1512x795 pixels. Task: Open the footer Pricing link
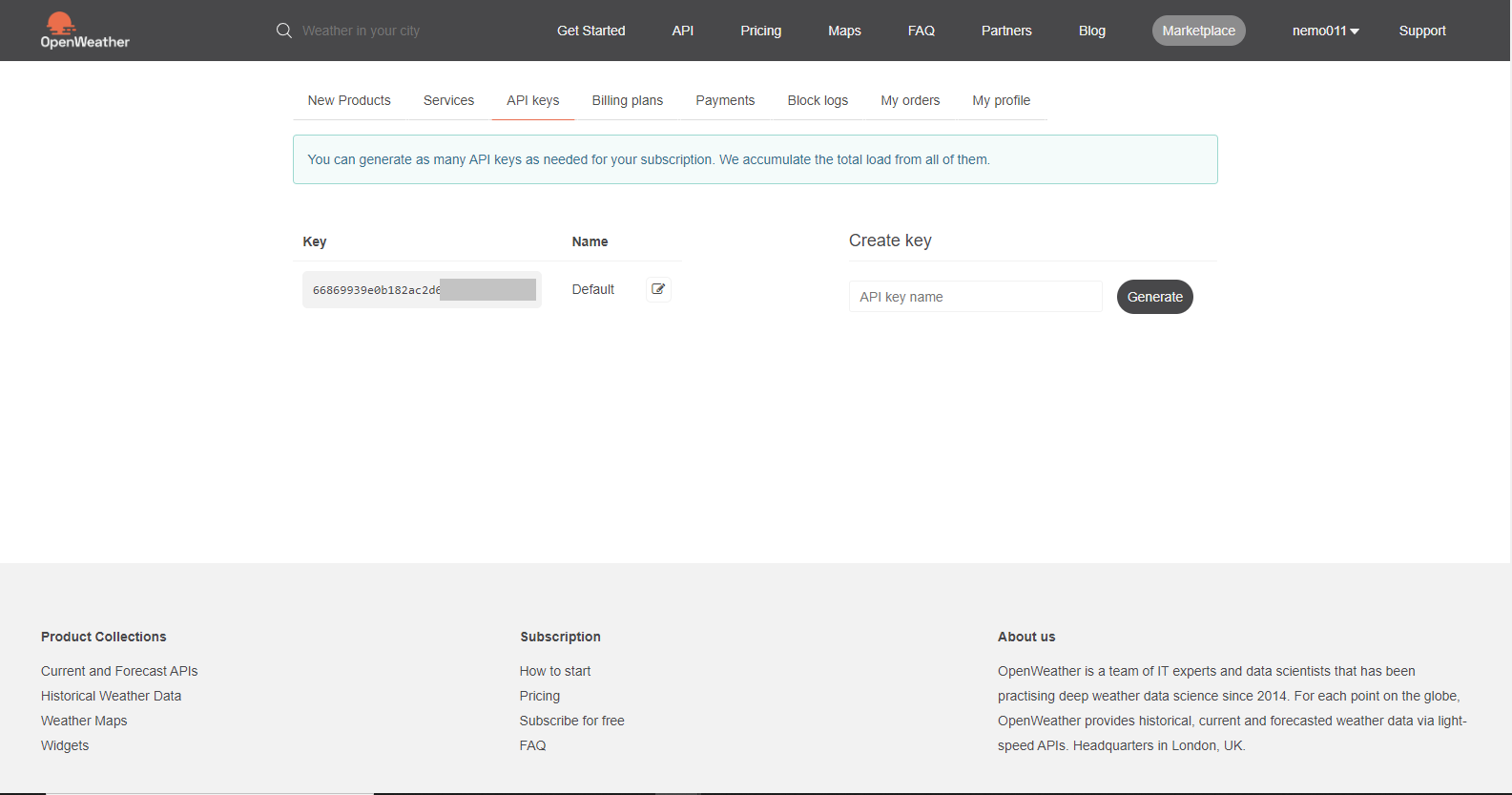[540, 696]
